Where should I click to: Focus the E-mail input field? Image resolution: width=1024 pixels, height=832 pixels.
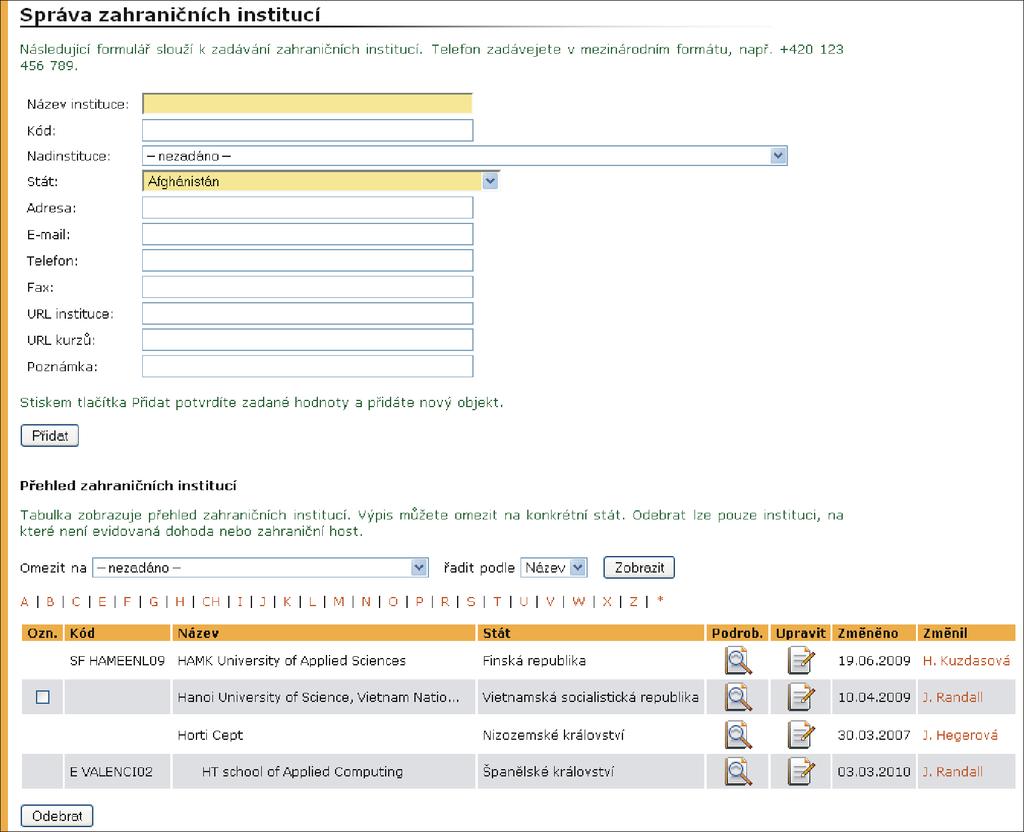(x=308, y=234)
